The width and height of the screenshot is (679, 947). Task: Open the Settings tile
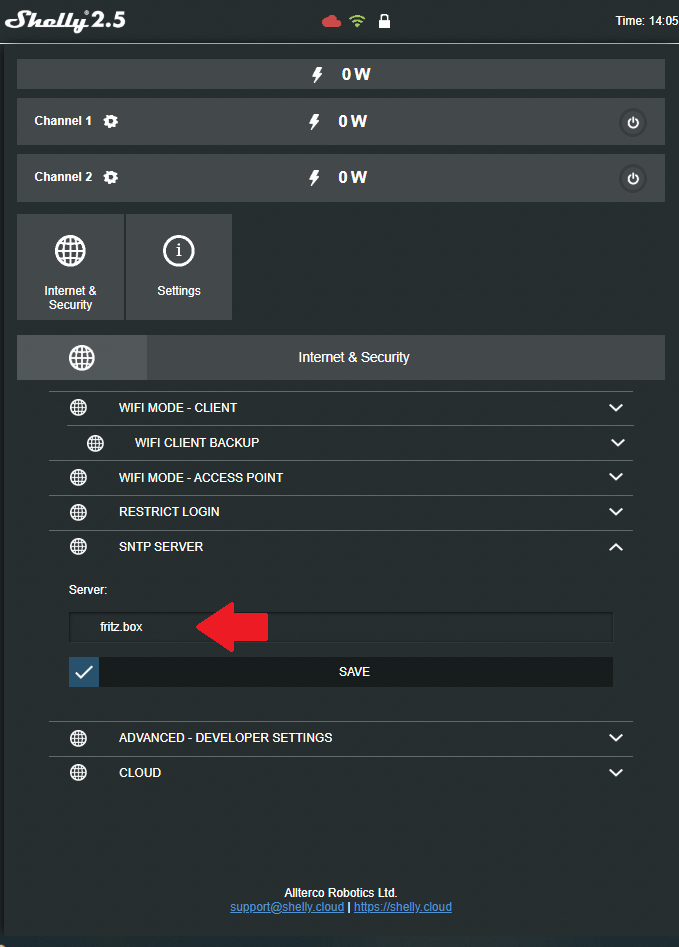tap(179, 267)
